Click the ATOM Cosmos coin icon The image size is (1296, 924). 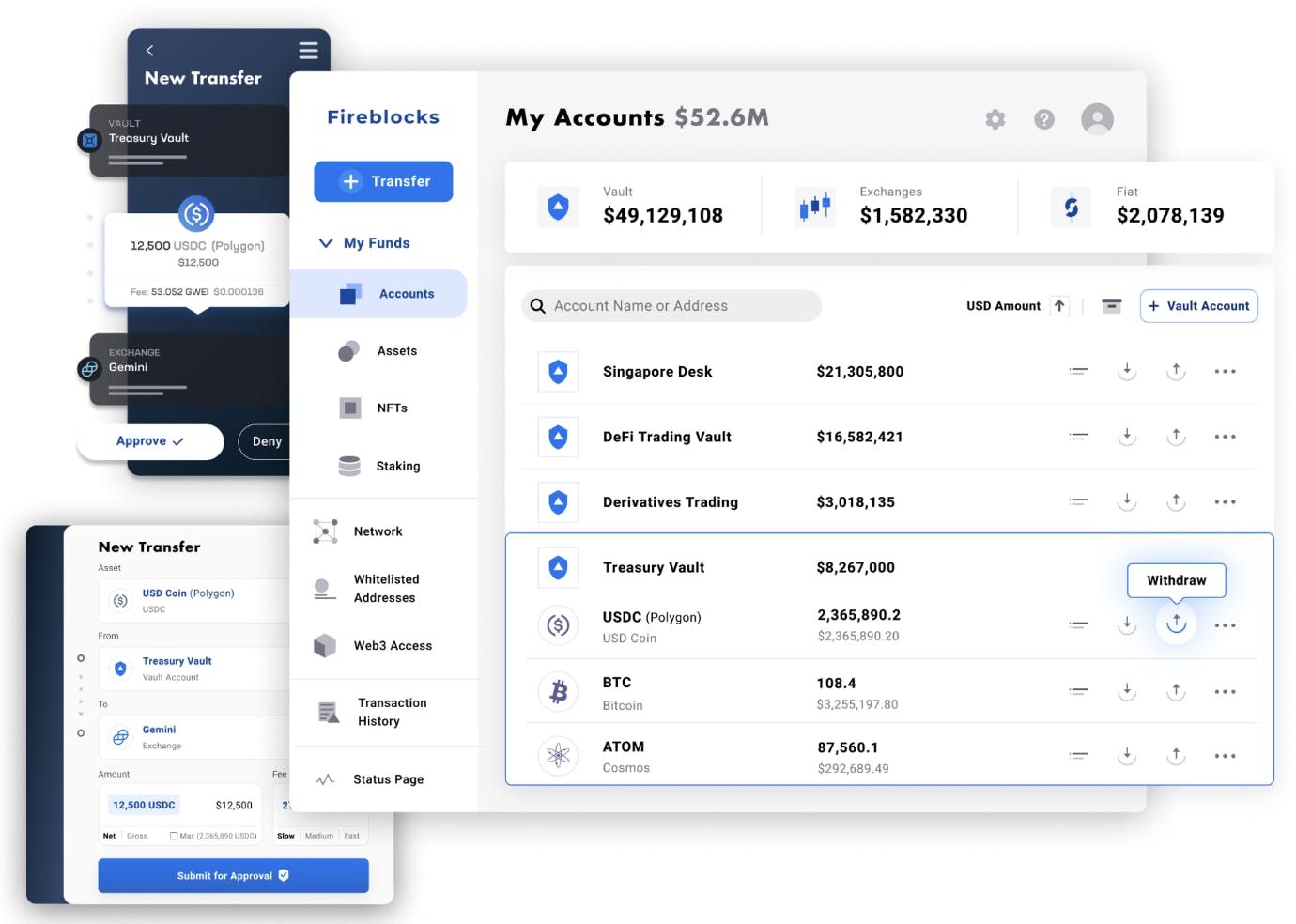pyautogui.click(x=558, y=756)
